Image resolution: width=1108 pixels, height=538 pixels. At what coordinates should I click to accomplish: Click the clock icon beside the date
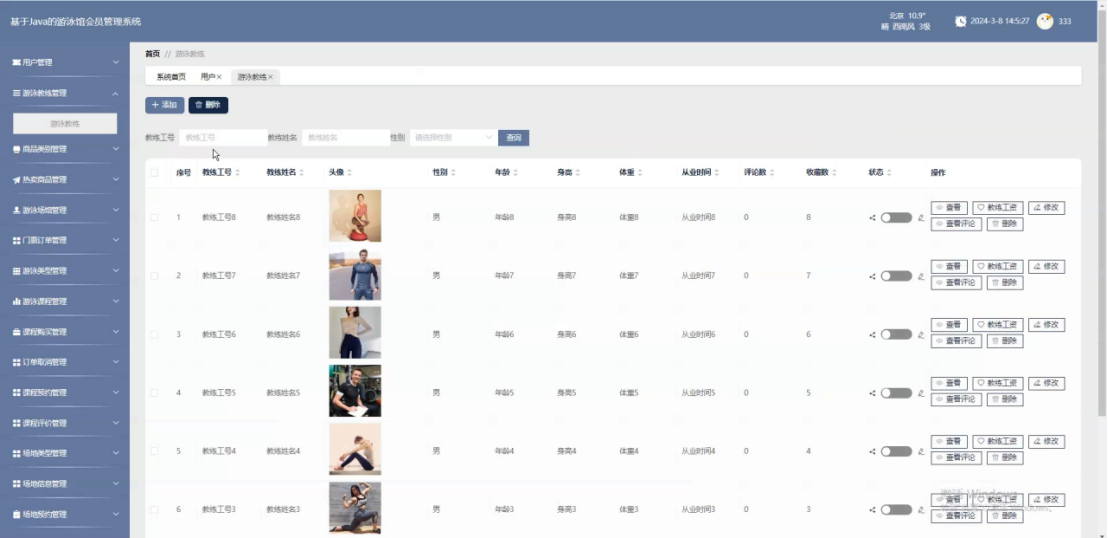(x=960, y=21)
